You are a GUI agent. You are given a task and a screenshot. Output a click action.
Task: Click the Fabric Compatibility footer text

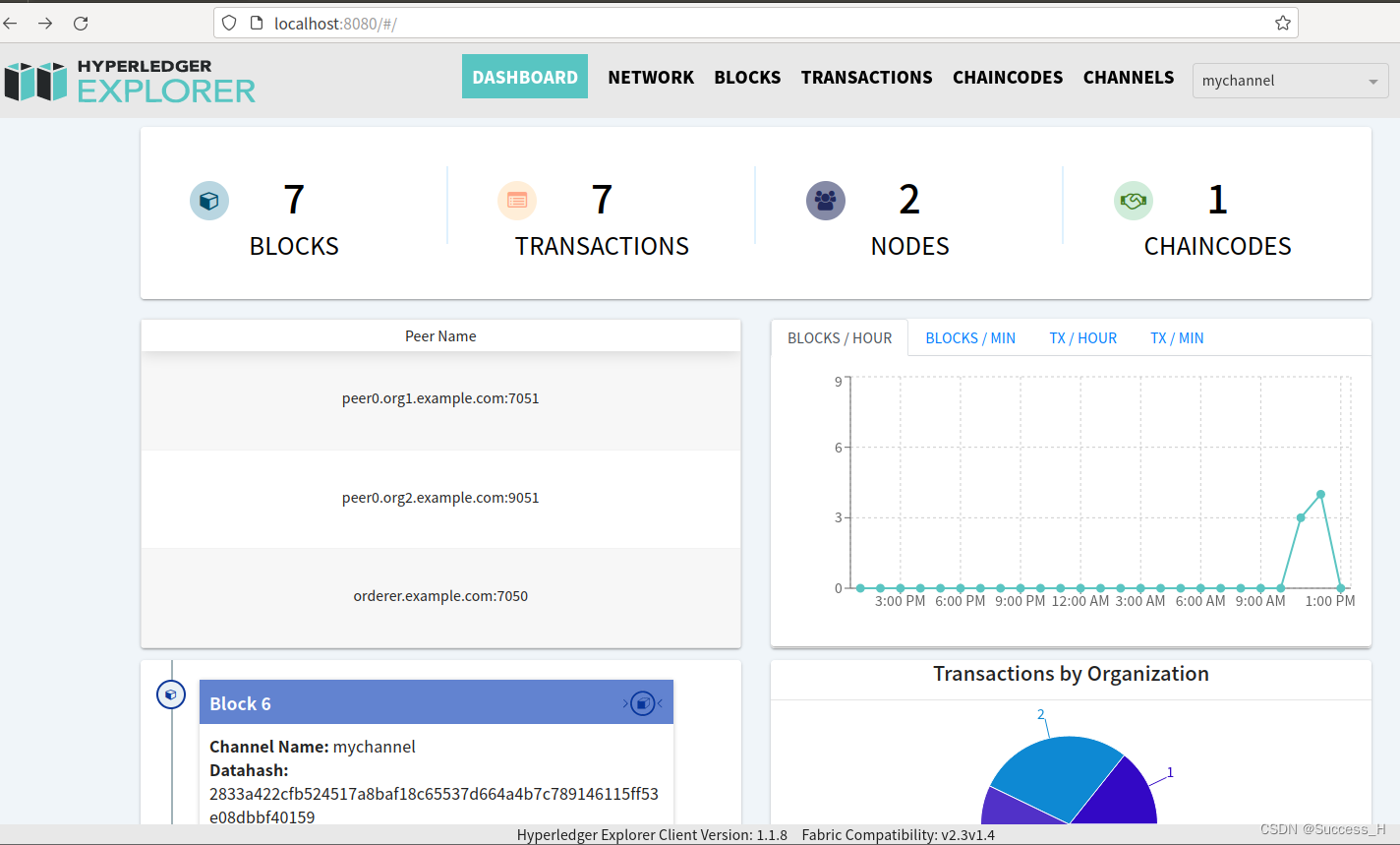(898, 835)
